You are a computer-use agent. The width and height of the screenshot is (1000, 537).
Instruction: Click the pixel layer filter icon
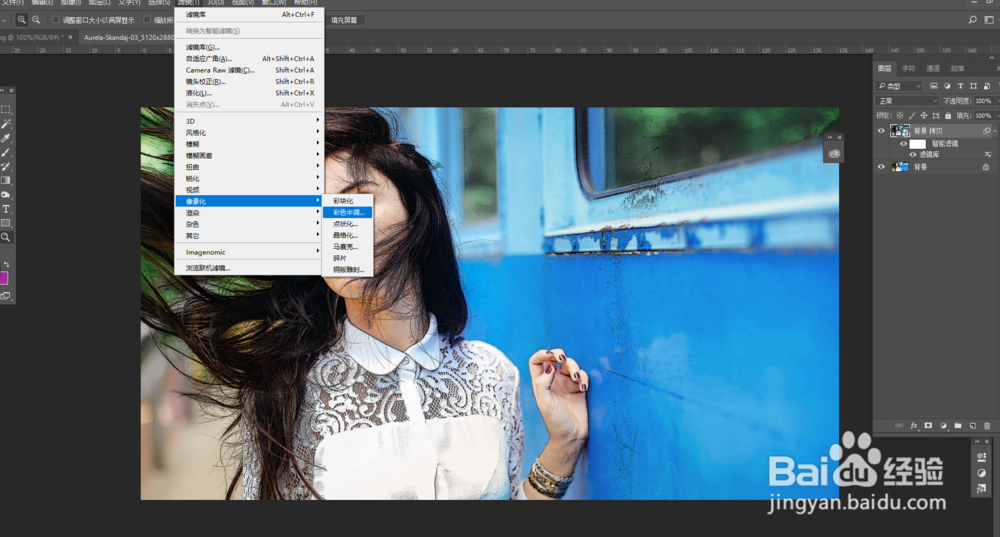click(x=934, y=85)
